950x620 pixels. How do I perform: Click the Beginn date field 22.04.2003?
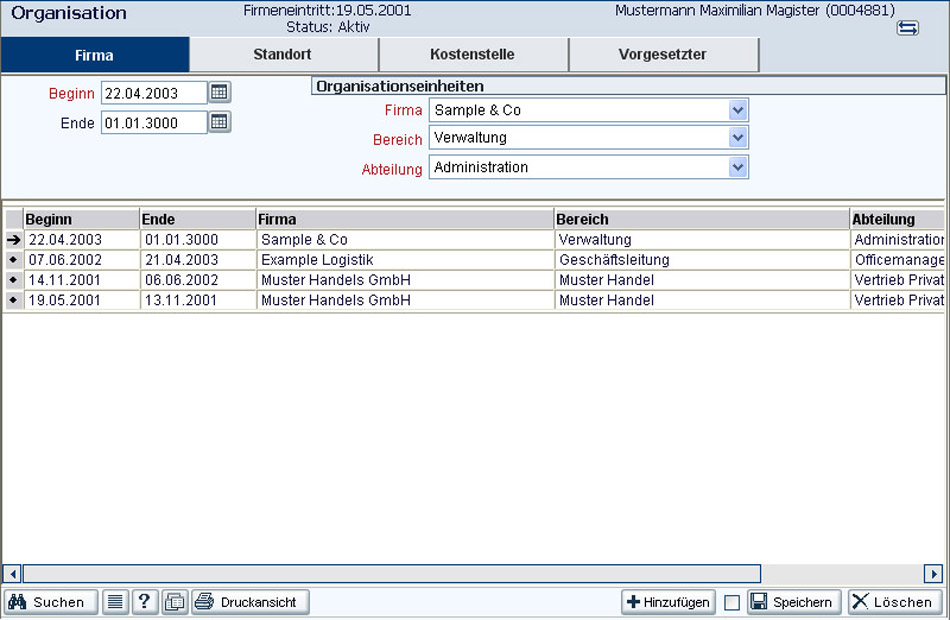[x=154, y=93]
